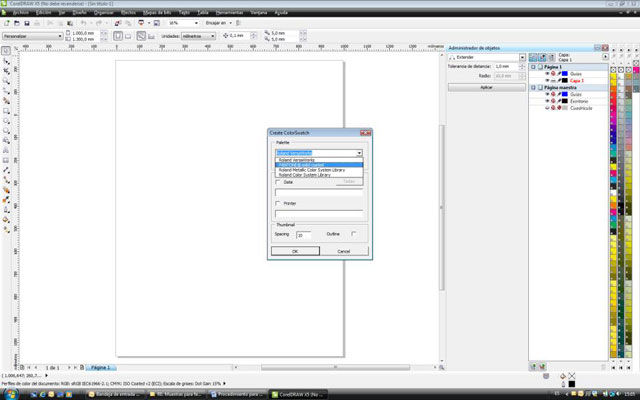The image size is (640, 400).
Task: Click the OK button in Create ColorSwatch
Action: [295, 251]
